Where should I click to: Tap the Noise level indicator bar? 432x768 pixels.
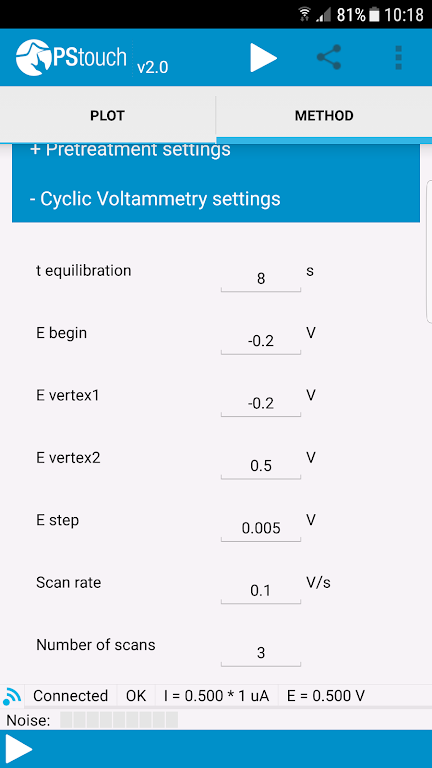pos(119,720)
